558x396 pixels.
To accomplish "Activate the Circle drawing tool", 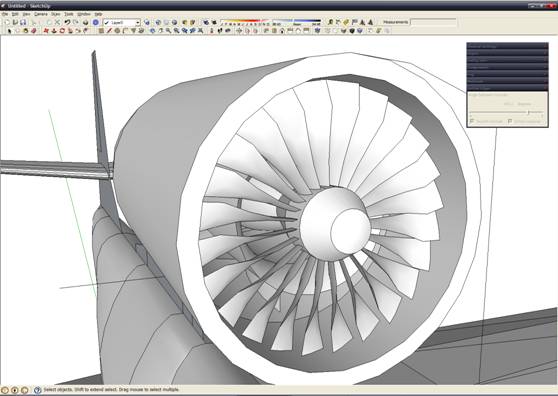I will (117, 31).
